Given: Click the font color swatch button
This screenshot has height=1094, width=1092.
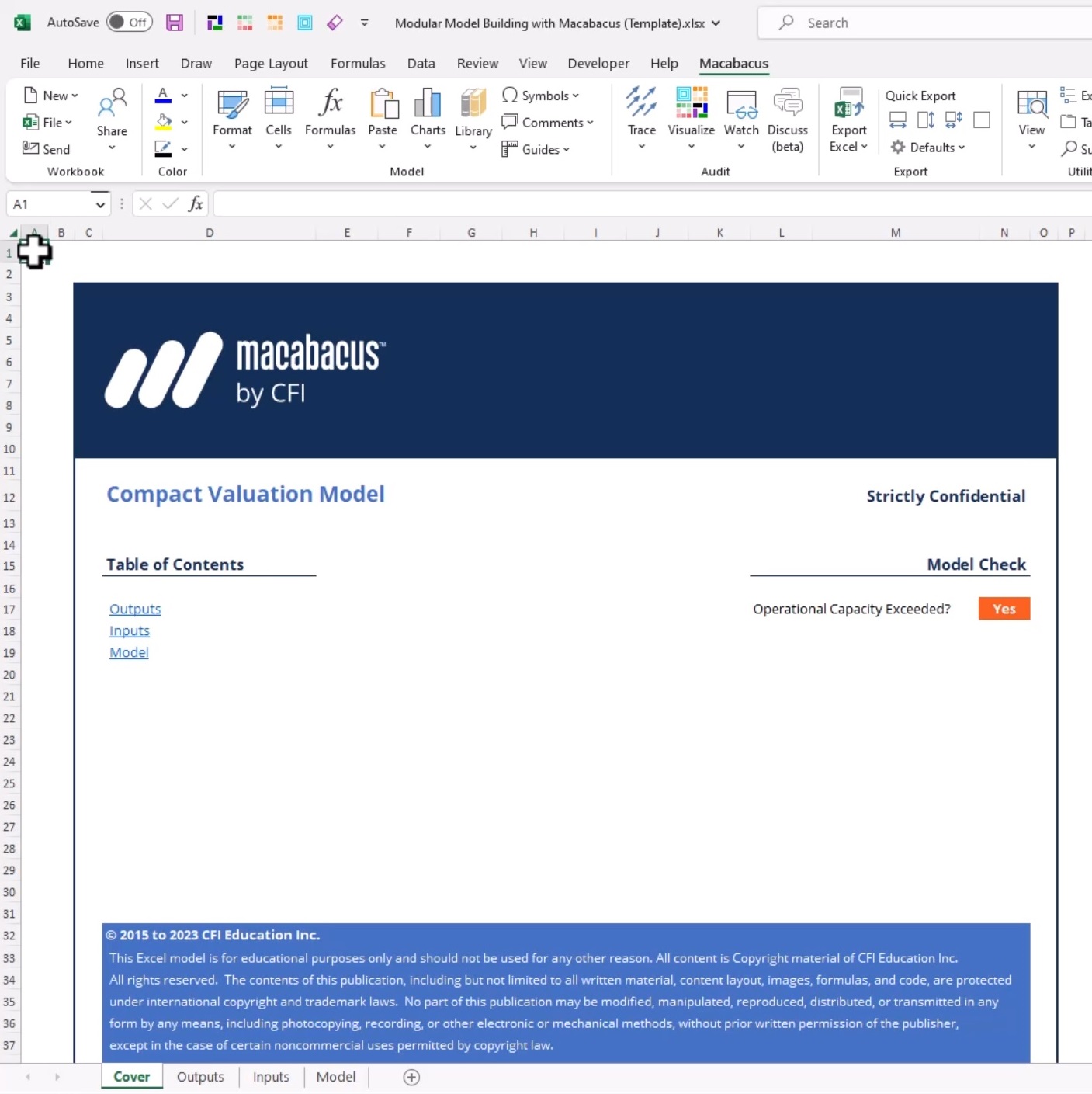Looking at the screenshot, I should click(163, 96).
